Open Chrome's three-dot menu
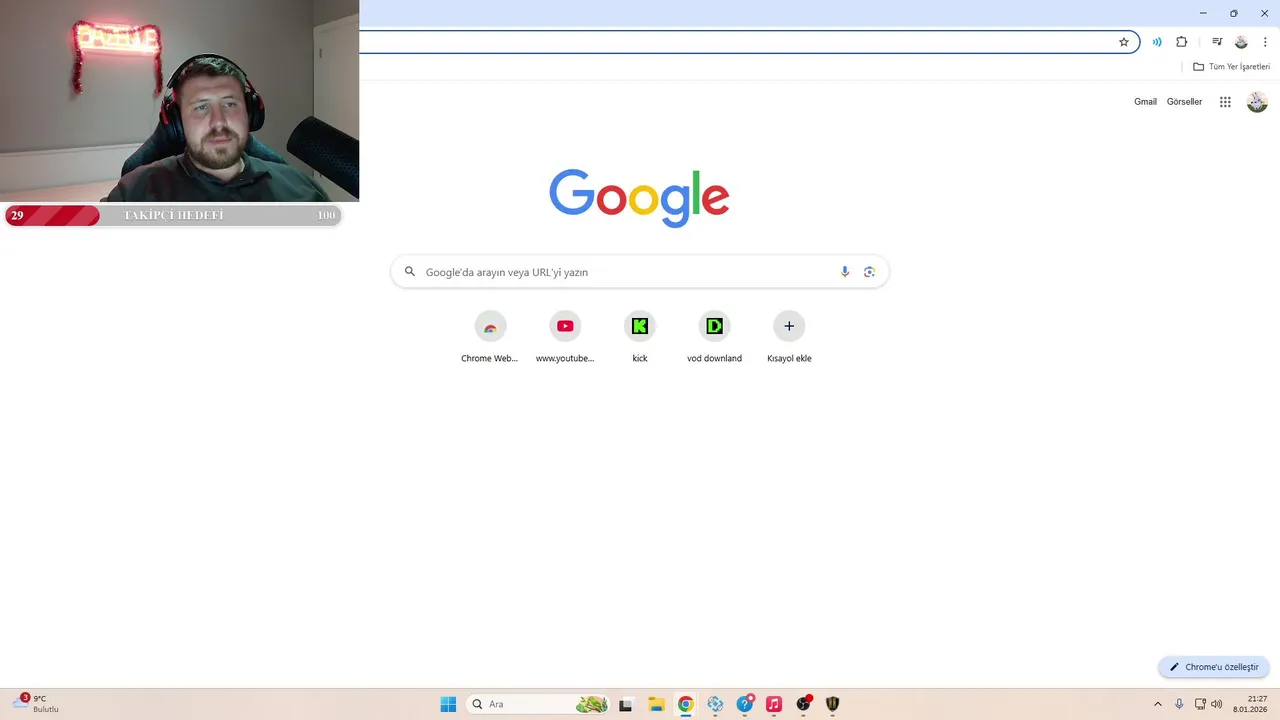The image size is (1280, 720). pos(1265,42)
